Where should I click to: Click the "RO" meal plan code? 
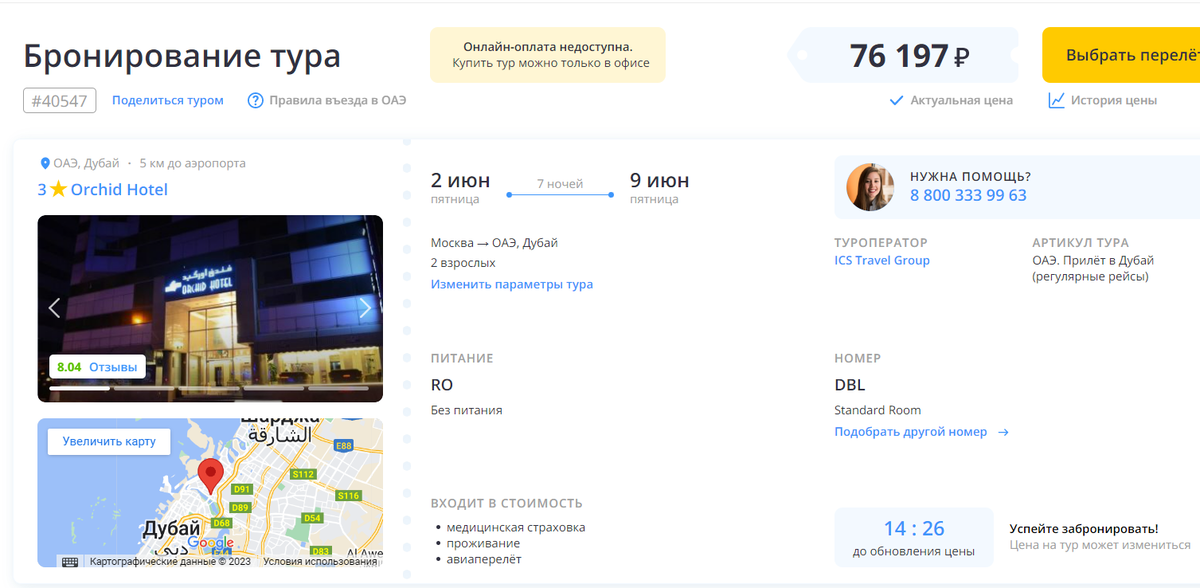tap(442, 385)
